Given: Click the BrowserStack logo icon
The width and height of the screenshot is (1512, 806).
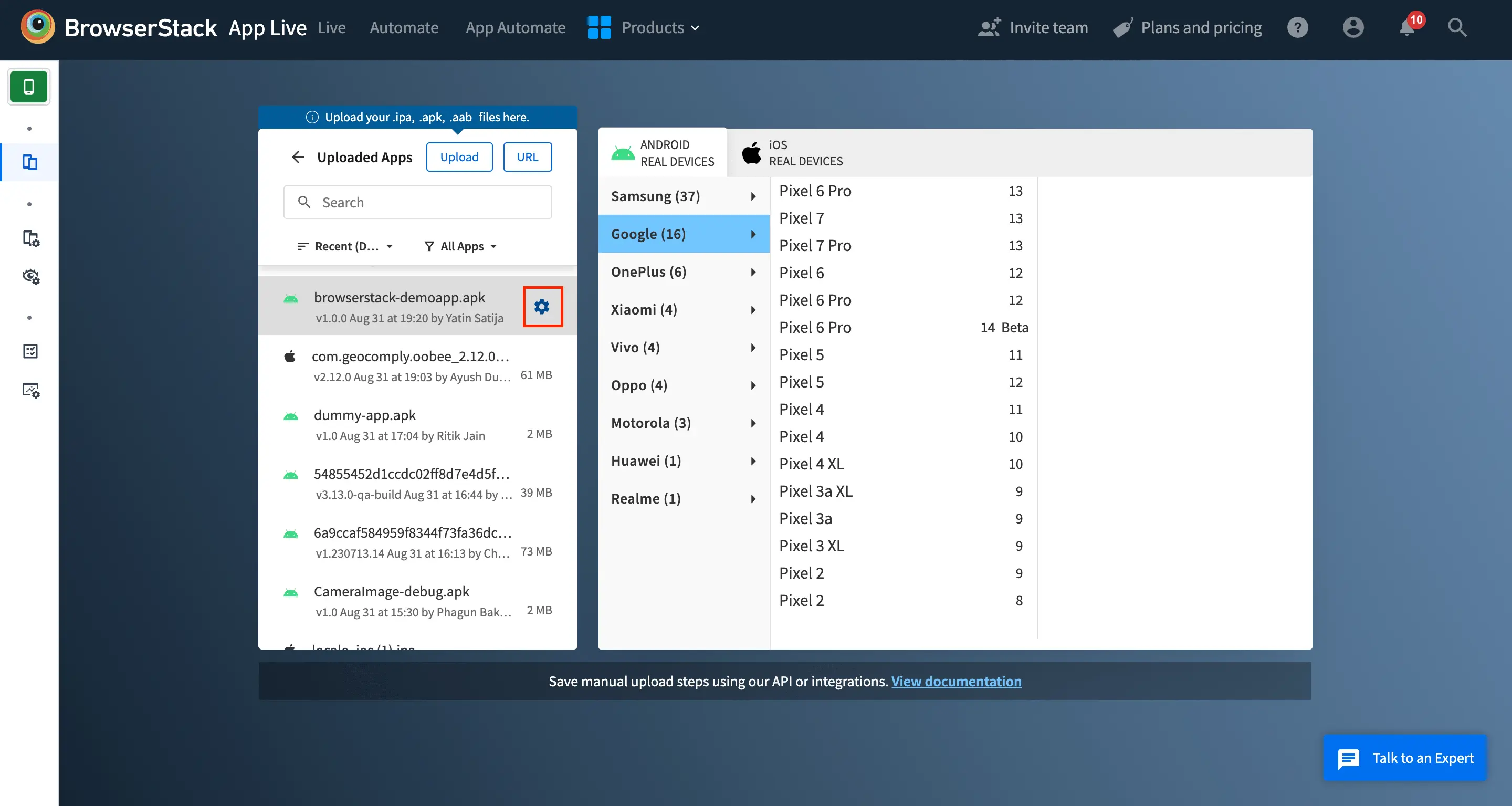Looking at the screenshot, I should [x=38, y=27].
